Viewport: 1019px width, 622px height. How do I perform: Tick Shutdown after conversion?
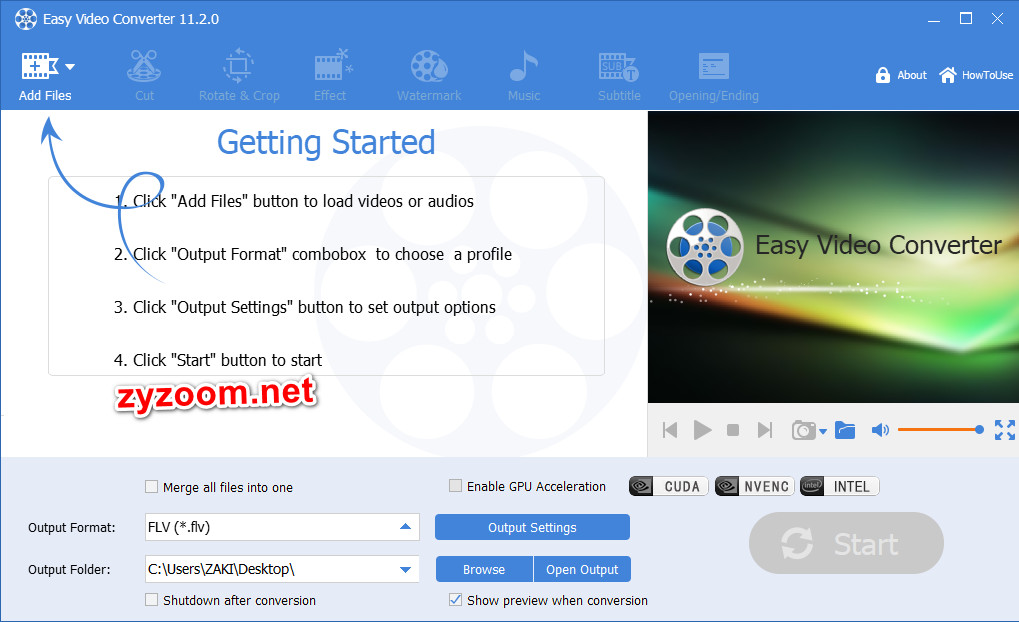click(x=151, y=599)
